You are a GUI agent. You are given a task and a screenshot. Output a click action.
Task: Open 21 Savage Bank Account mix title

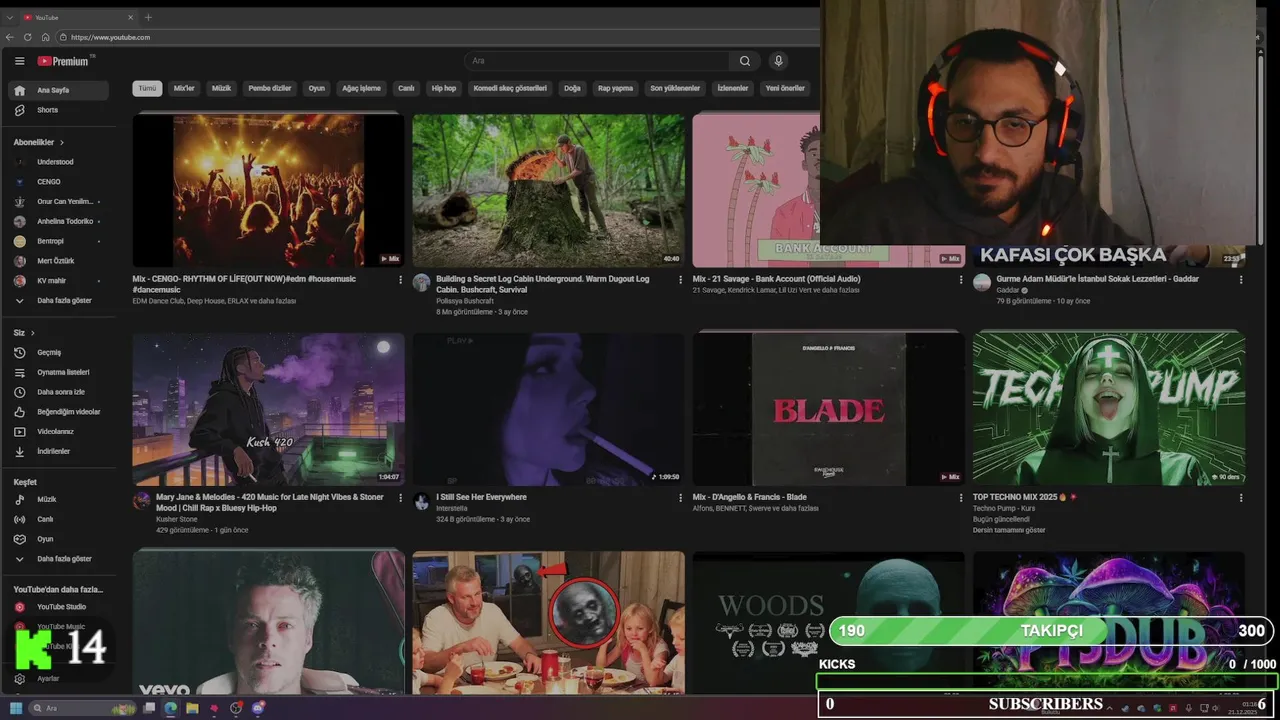[x=776, y=279]
